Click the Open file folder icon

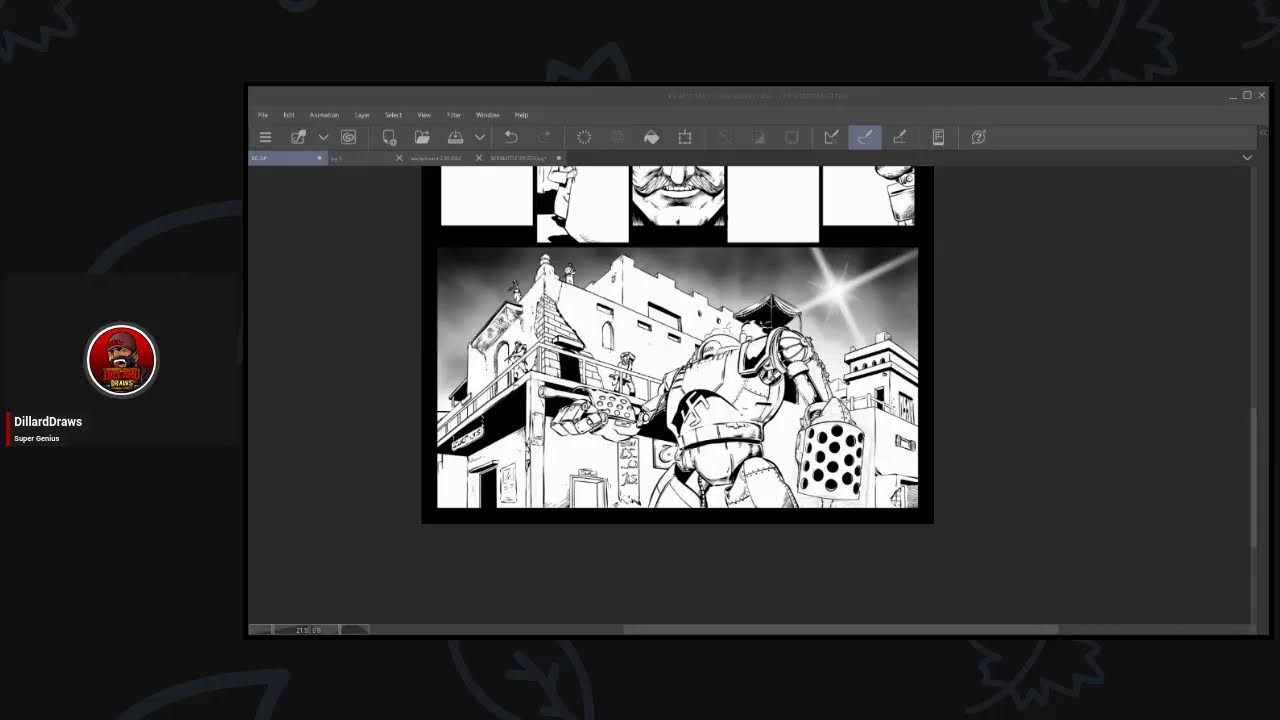[422, 137]
